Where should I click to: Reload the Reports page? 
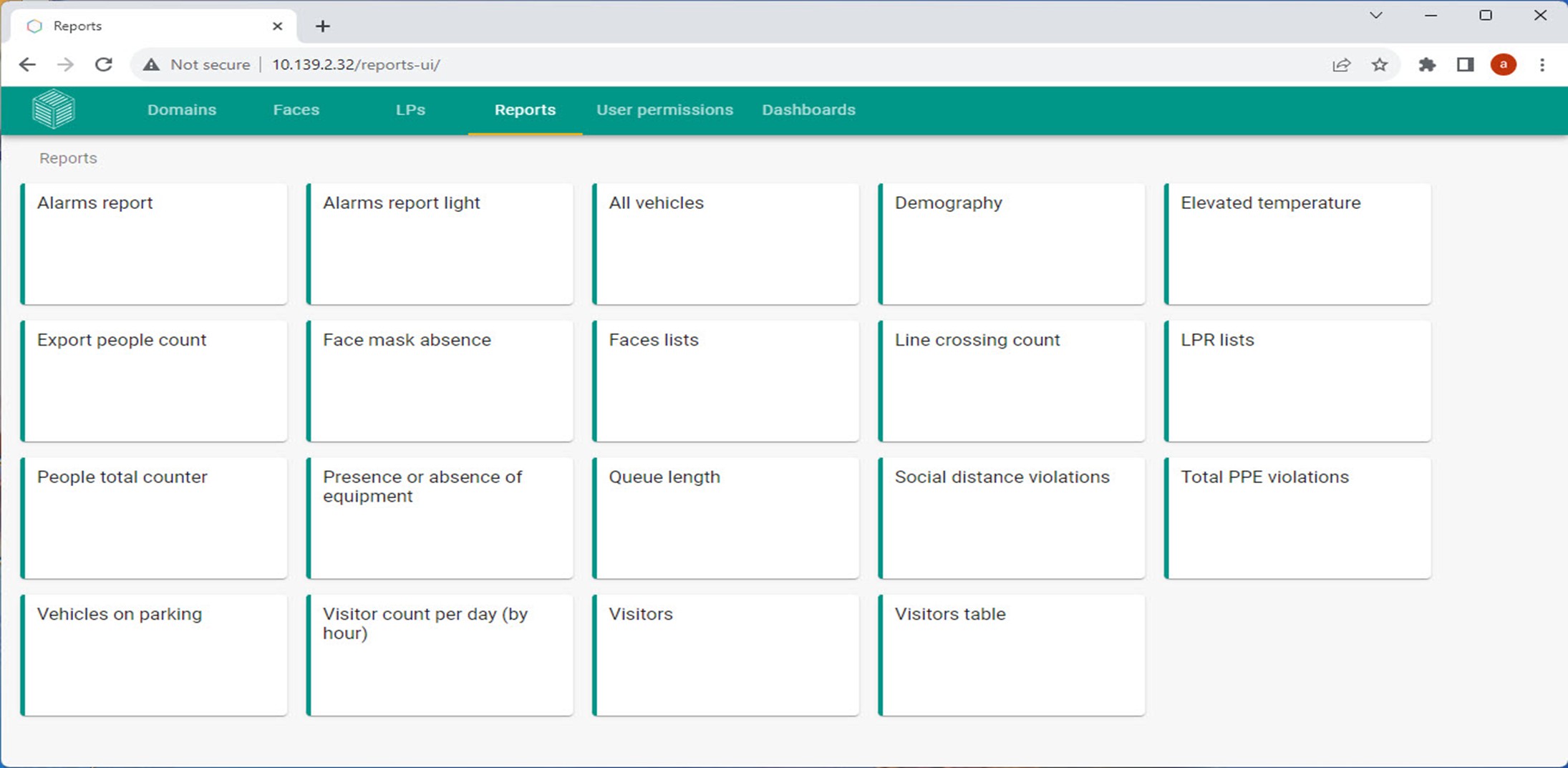pos(104,64)
